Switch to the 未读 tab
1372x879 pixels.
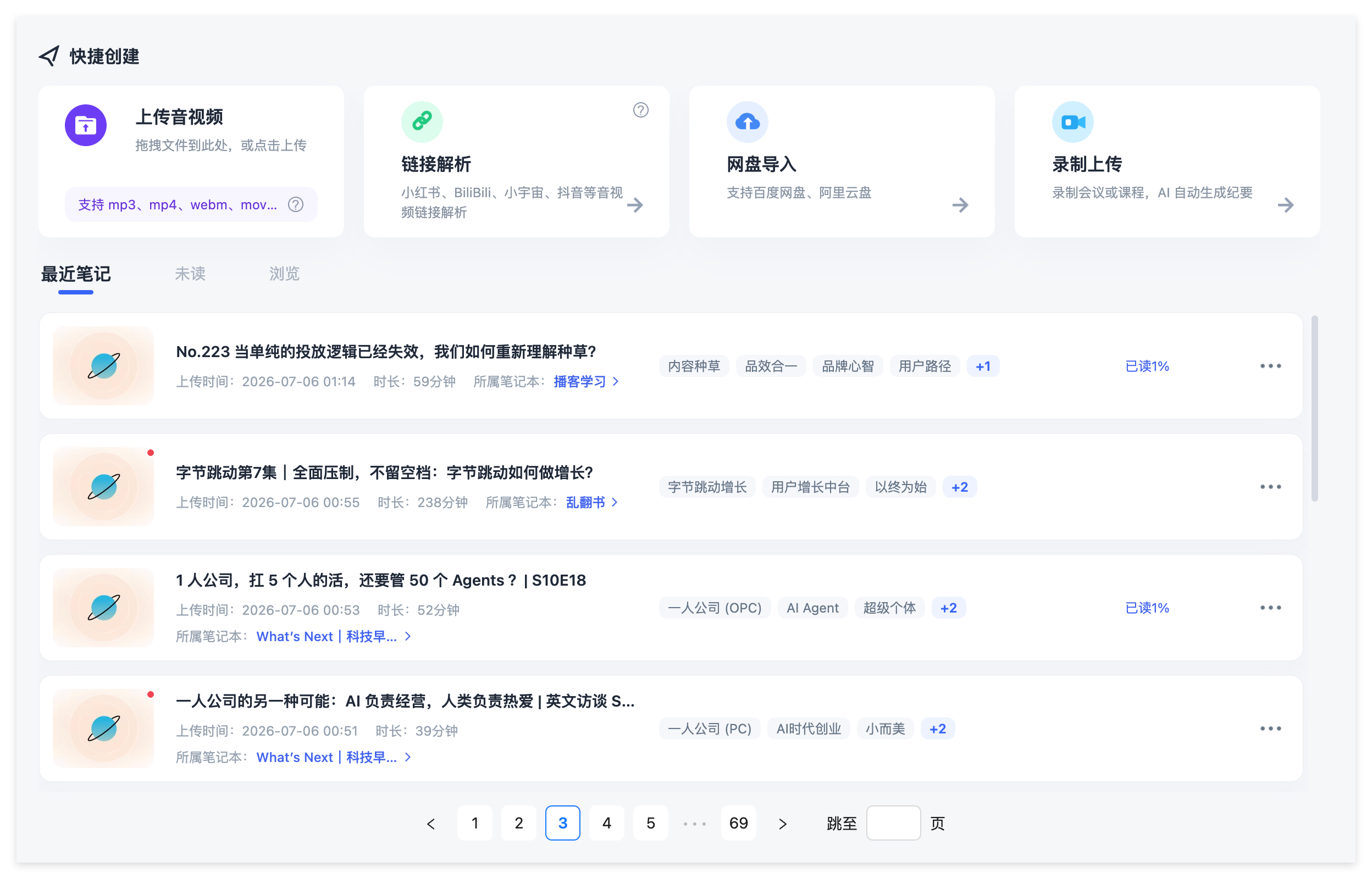(190, 274)
